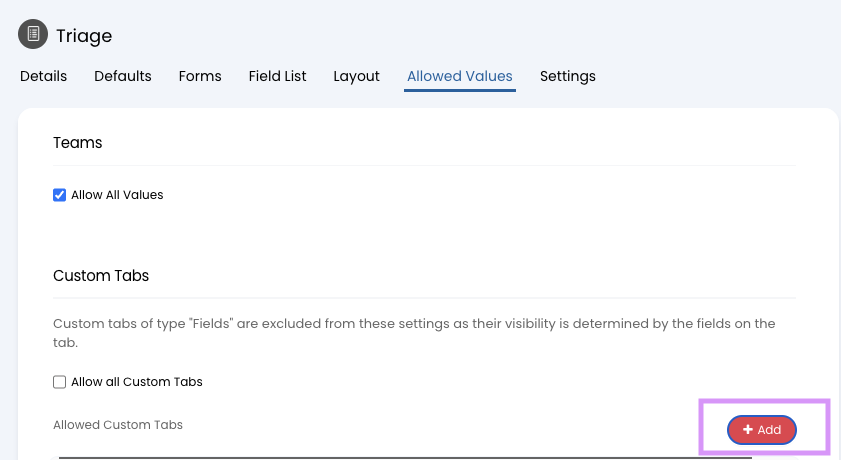This screenshot has height=460, width=841.
Task: Switch to the Settings tab
Action: click(x=567, y=76)
